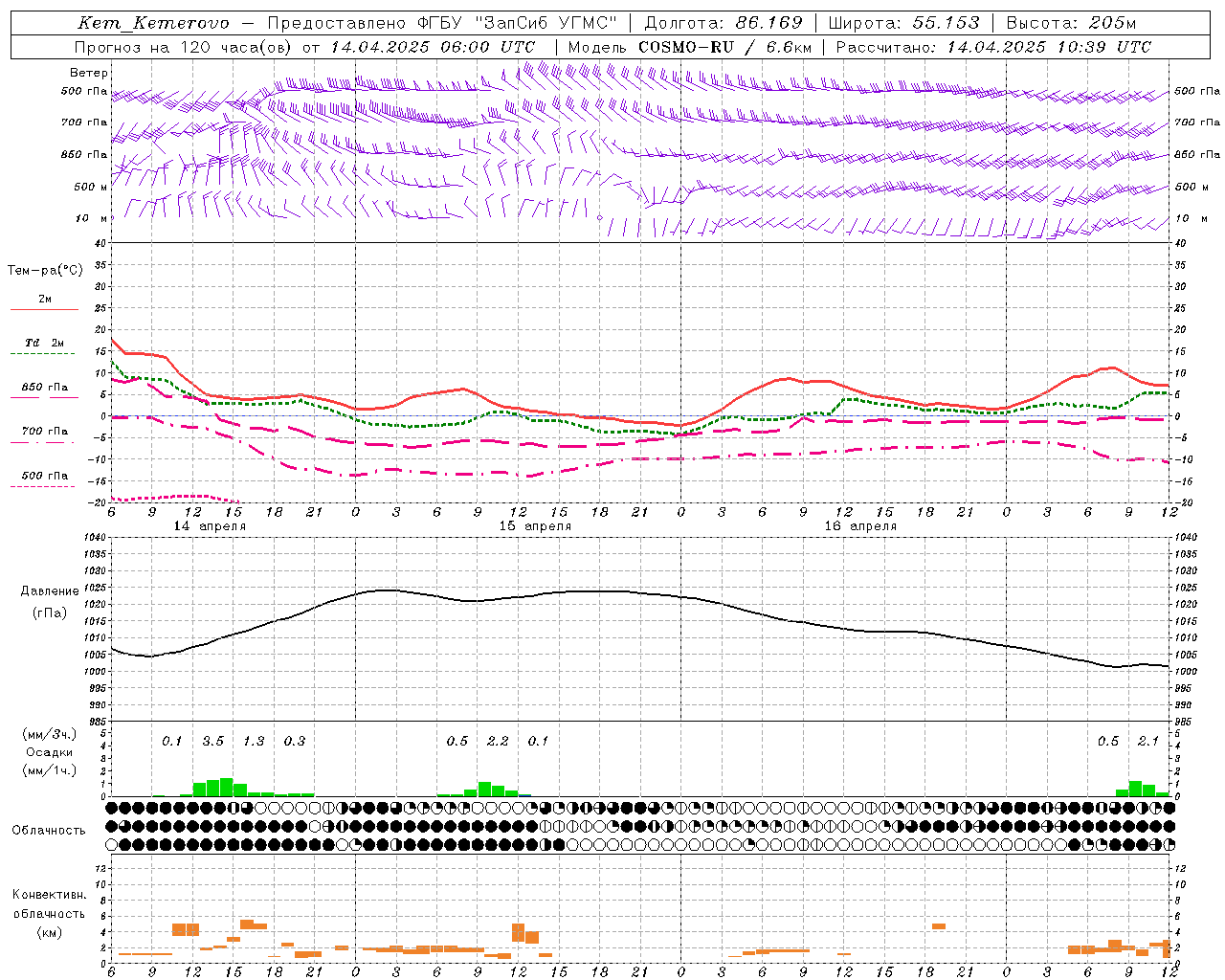Screen dimensions: 1225x980
Task: Click the 850 гПа temperature legend label
Action: (x=44, y=388)
